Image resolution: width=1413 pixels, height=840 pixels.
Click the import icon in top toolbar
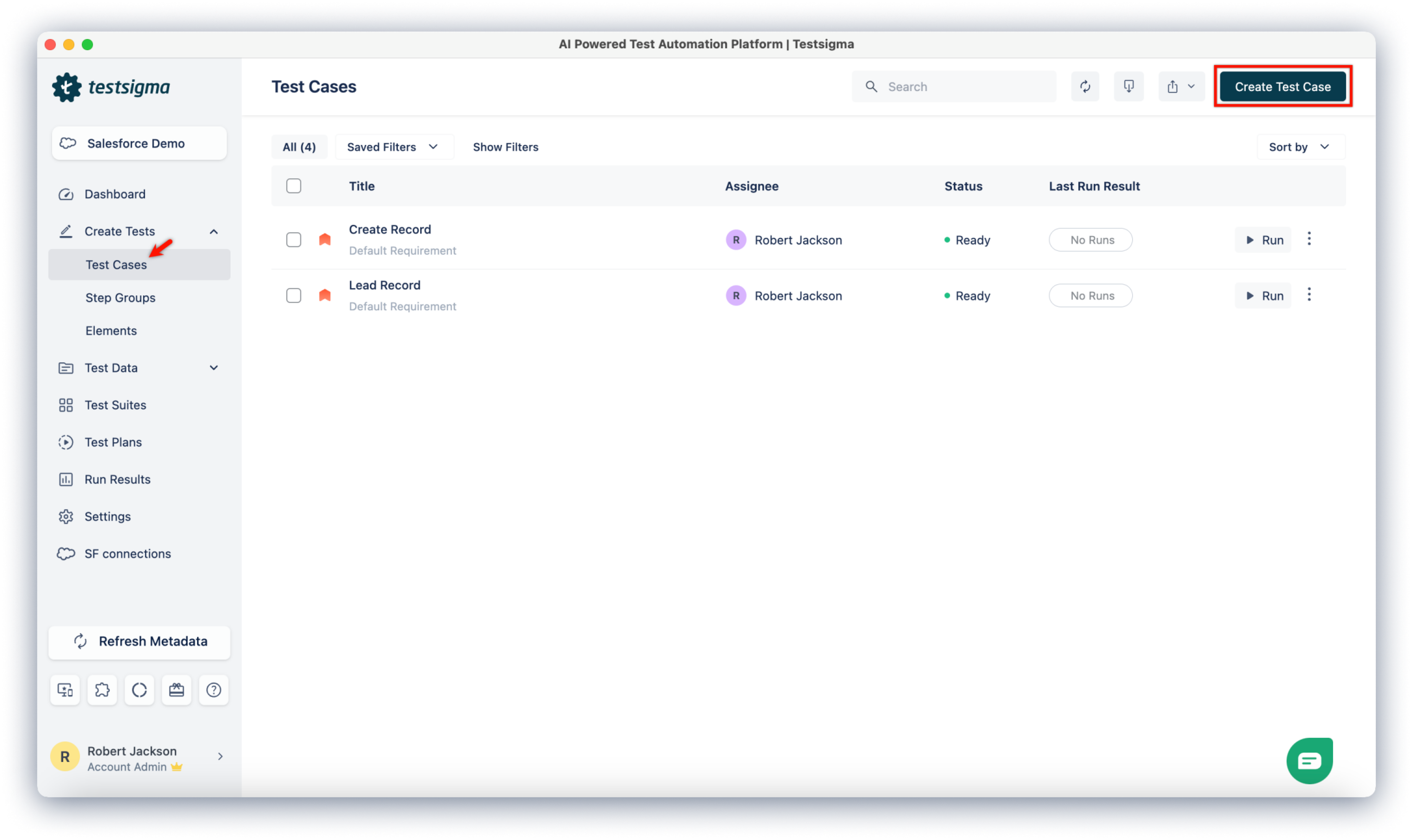click(1128, 87)
